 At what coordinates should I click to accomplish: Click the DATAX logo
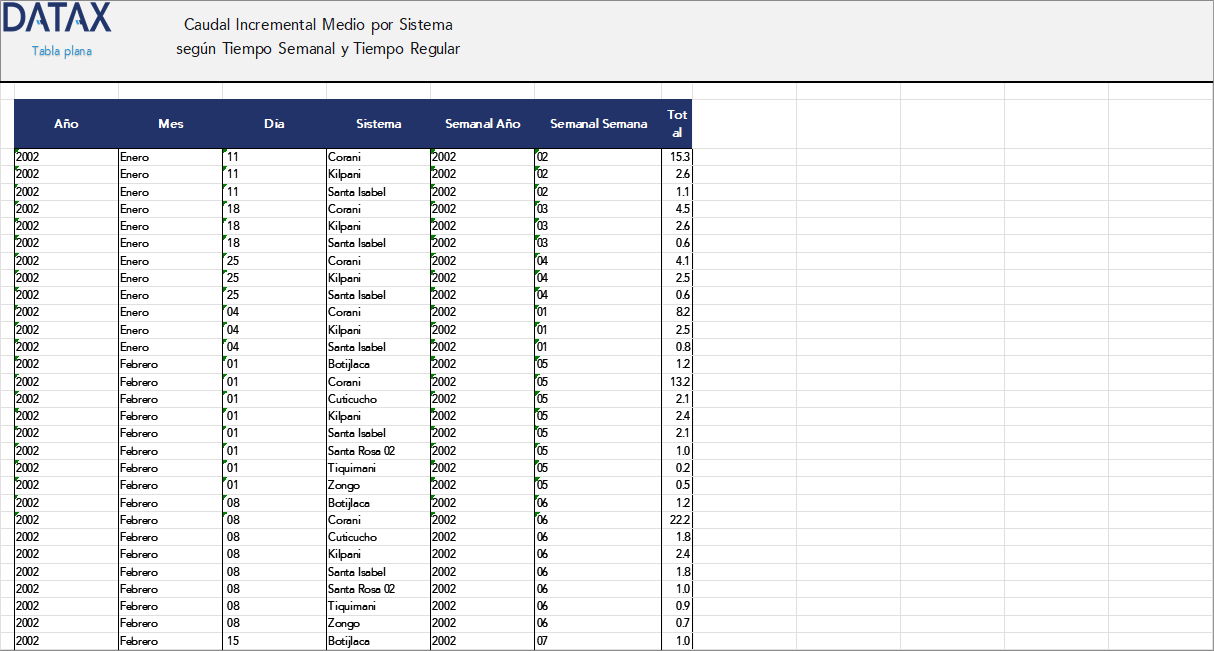coord(57,18)
